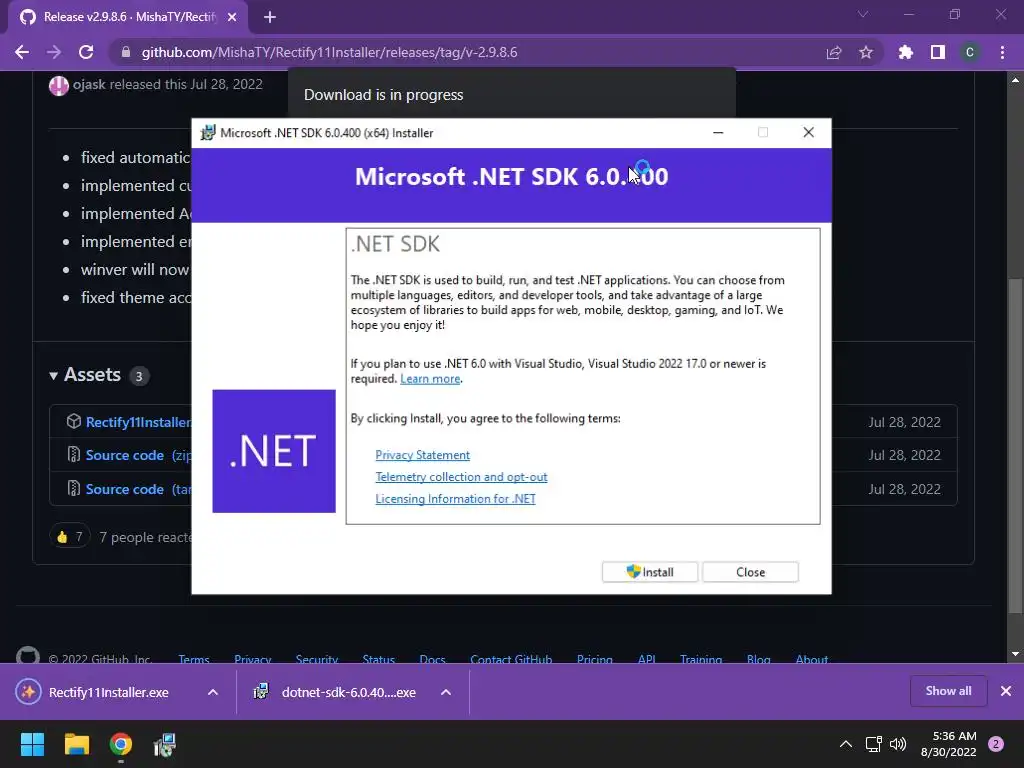This screenshot has width=1024, height=768.
Task: Reload the GitHub release page
Action: (86, 52)
